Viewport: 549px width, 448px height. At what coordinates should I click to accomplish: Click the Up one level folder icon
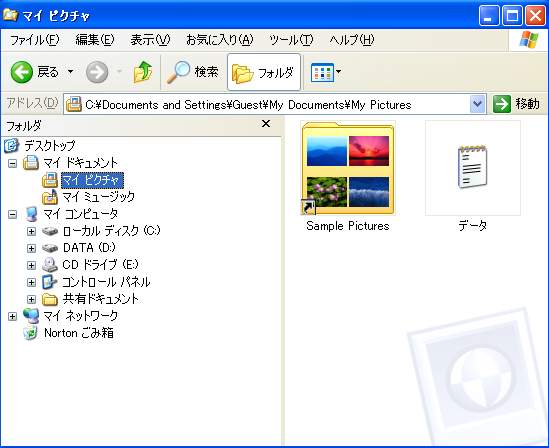[143, 72]
